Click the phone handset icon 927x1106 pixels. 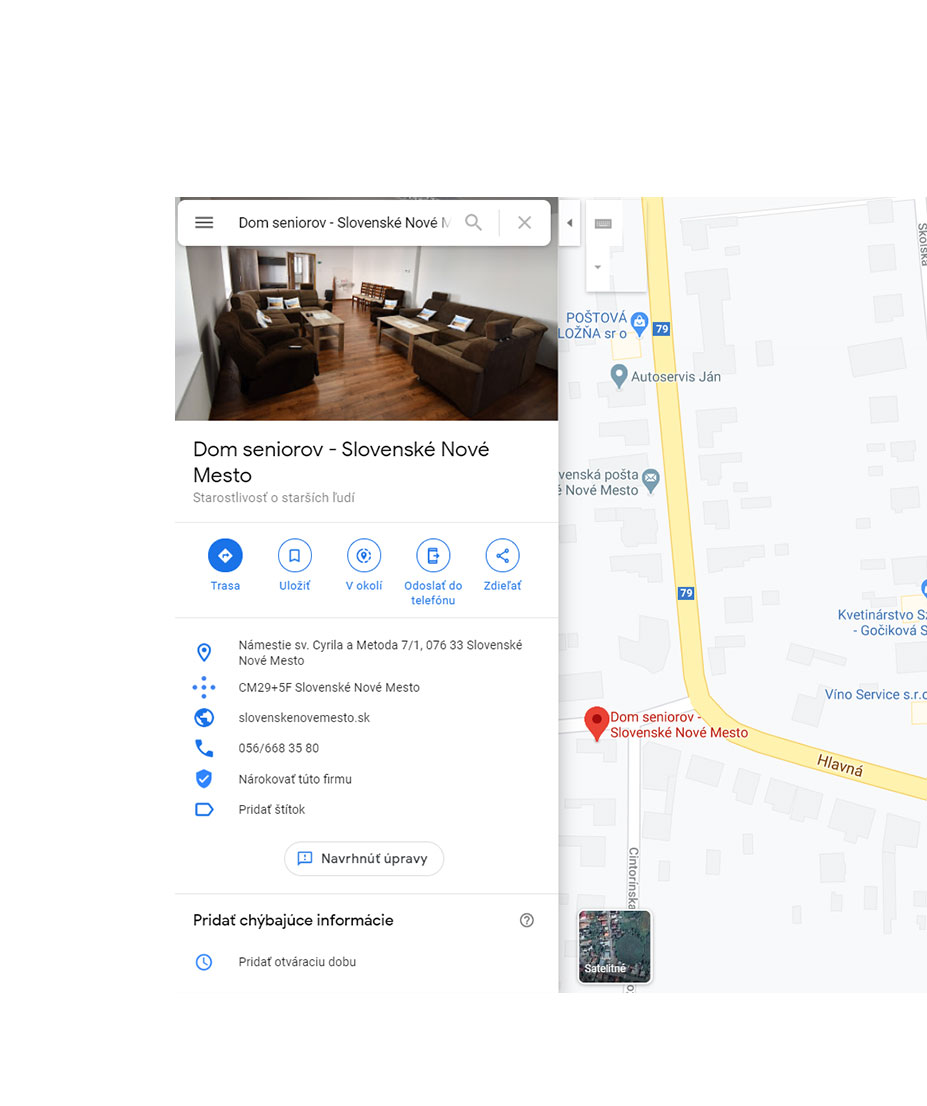pos(204,748)
